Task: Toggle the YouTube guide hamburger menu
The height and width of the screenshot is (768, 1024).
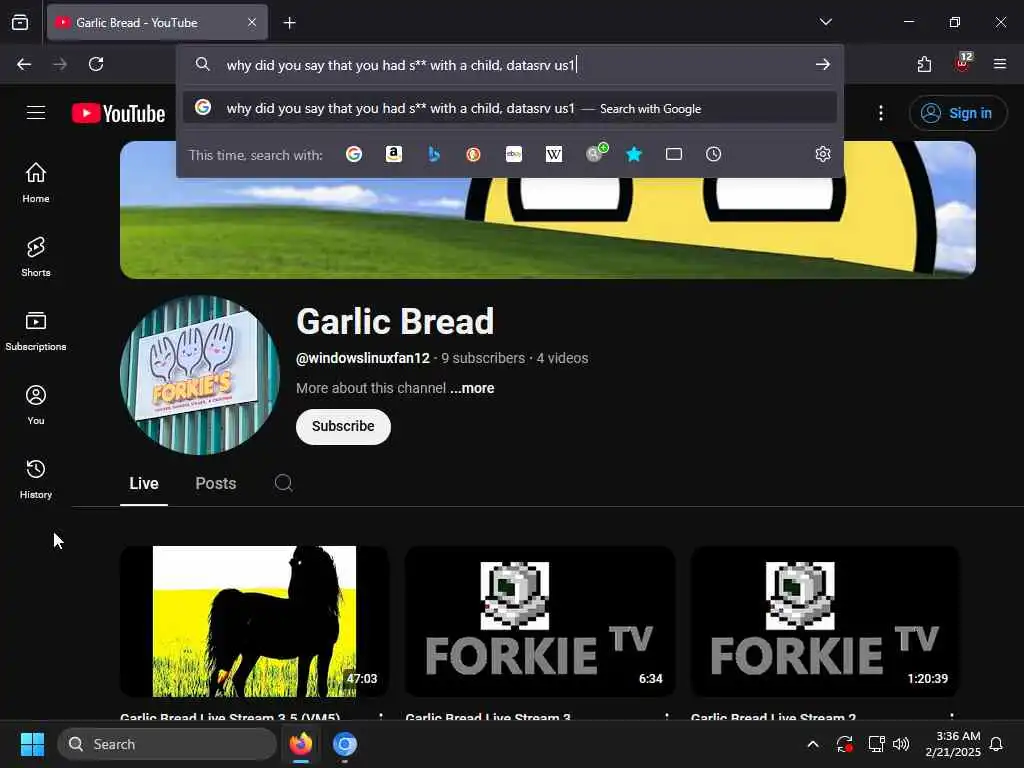Action: click(x=36, y=112)
